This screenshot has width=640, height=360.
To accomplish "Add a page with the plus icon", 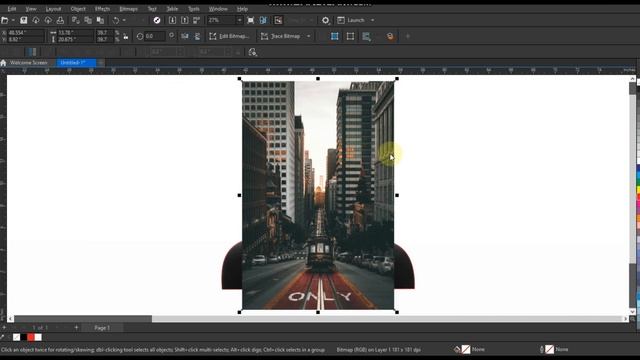I will [x=76, y=327].
